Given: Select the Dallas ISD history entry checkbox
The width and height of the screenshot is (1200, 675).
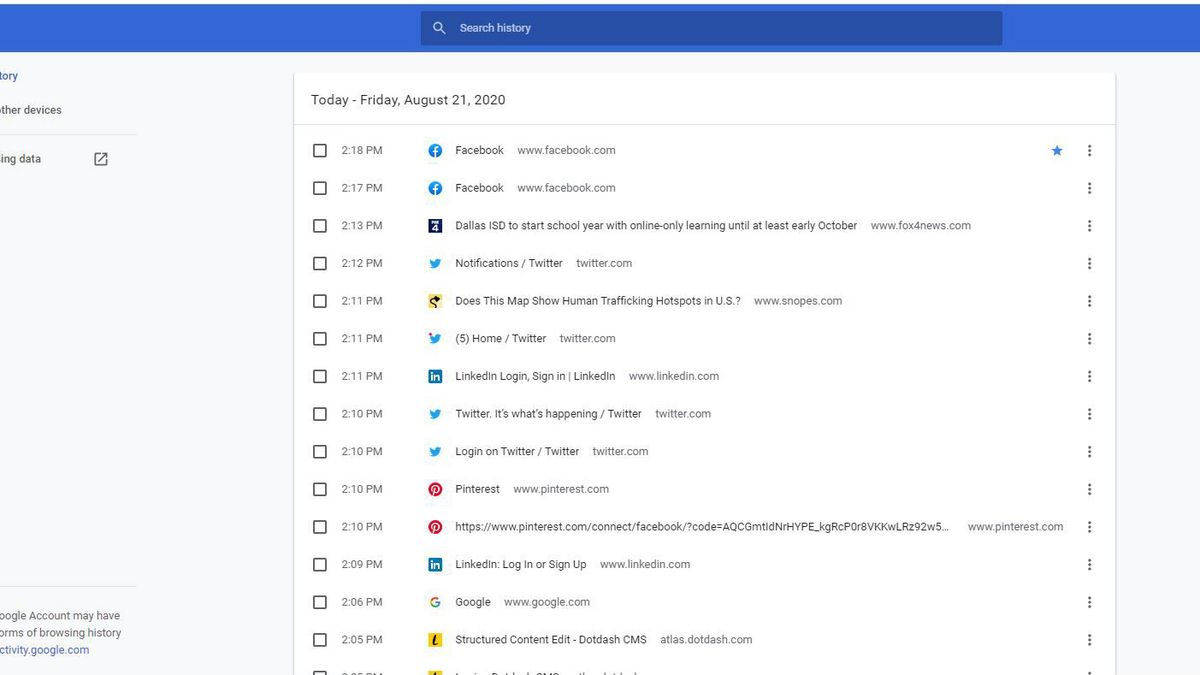Looking at the screenshot, I should [x=320, y=226].
